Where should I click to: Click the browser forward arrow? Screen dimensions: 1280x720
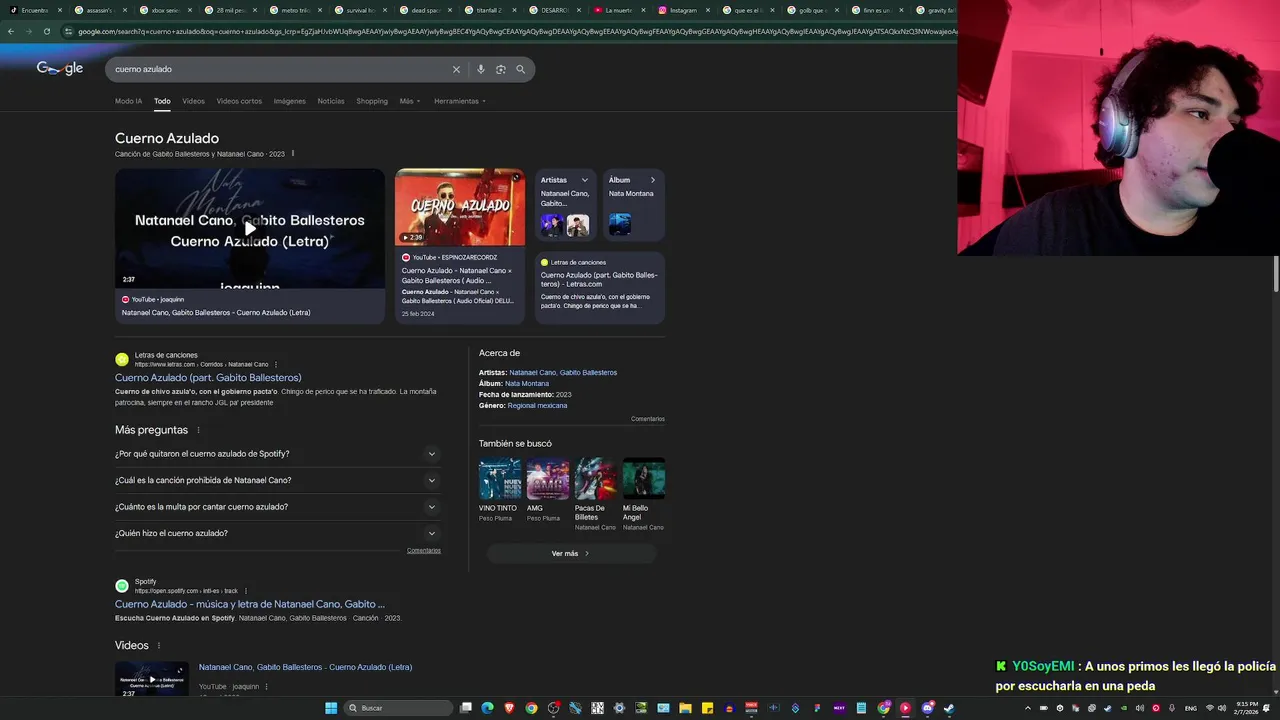28,31
